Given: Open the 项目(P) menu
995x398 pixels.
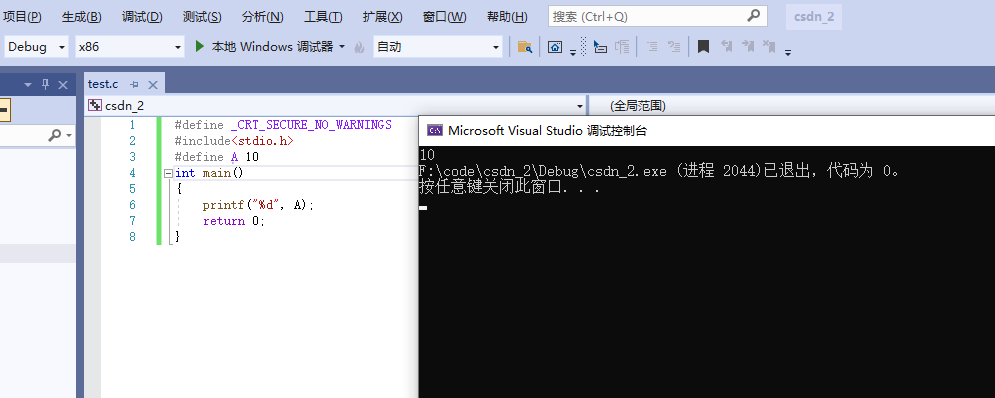Looking at the screenshot, I should (22, 17).
